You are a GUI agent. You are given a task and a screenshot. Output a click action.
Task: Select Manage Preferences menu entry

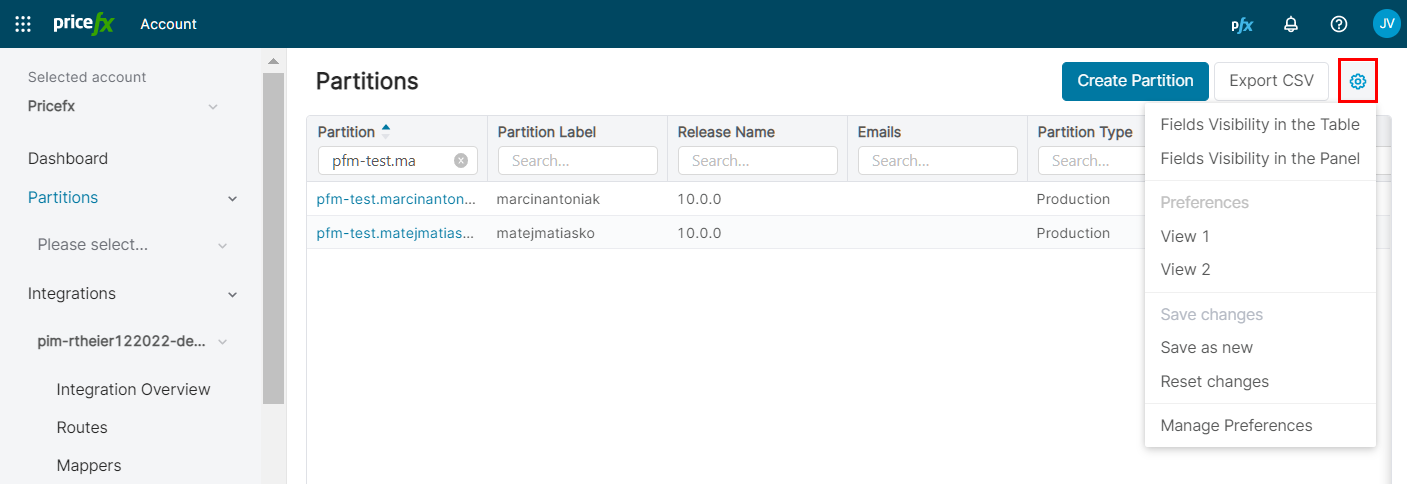coord(1235,426)
